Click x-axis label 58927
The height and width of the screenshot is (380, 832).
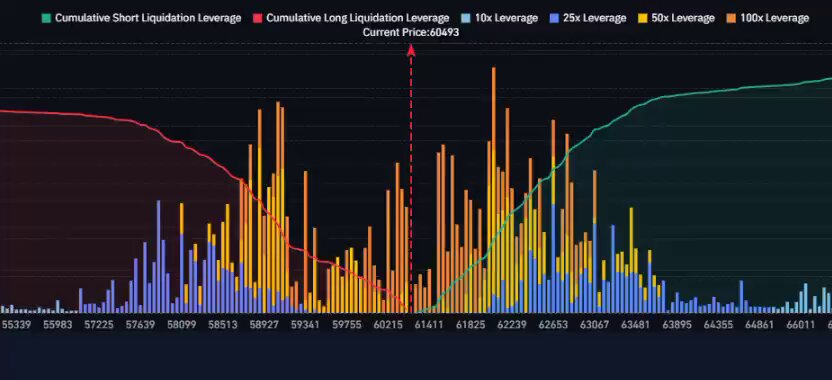(264, 324)
